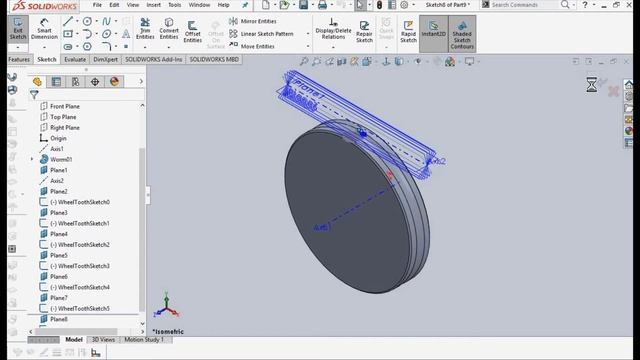Open the Help menu
The image size is (640, 360).
pyautogui.click(x=223, y=5)
